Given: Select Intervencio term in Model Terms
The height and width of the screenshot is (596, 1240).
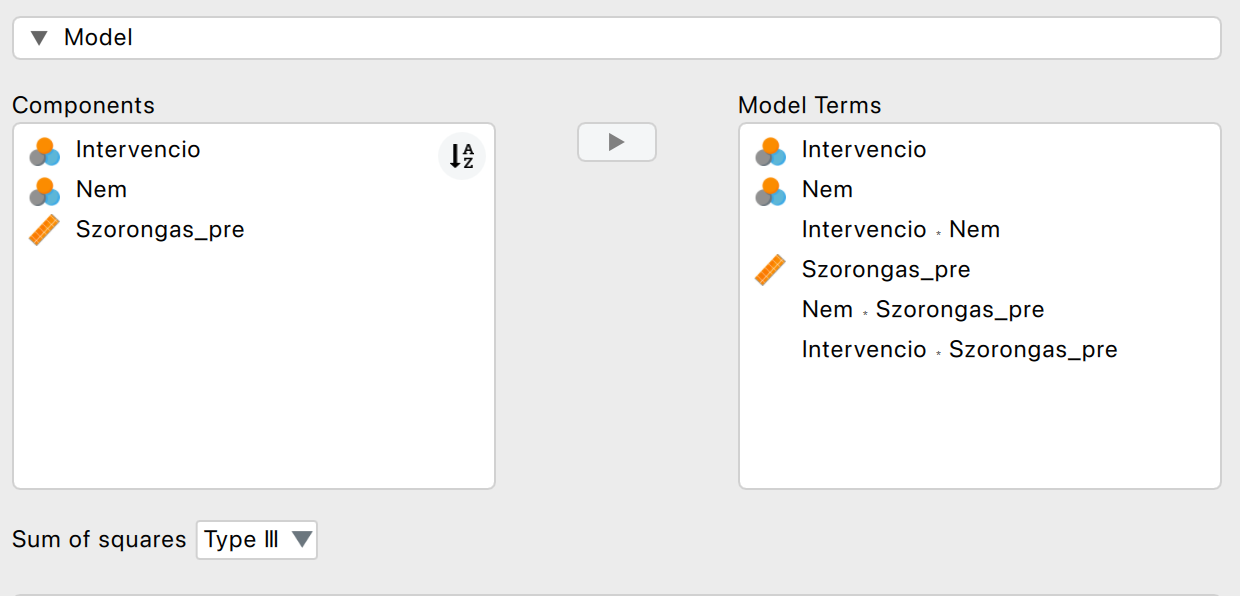Looking at the screenshot, I should point(864,150).
